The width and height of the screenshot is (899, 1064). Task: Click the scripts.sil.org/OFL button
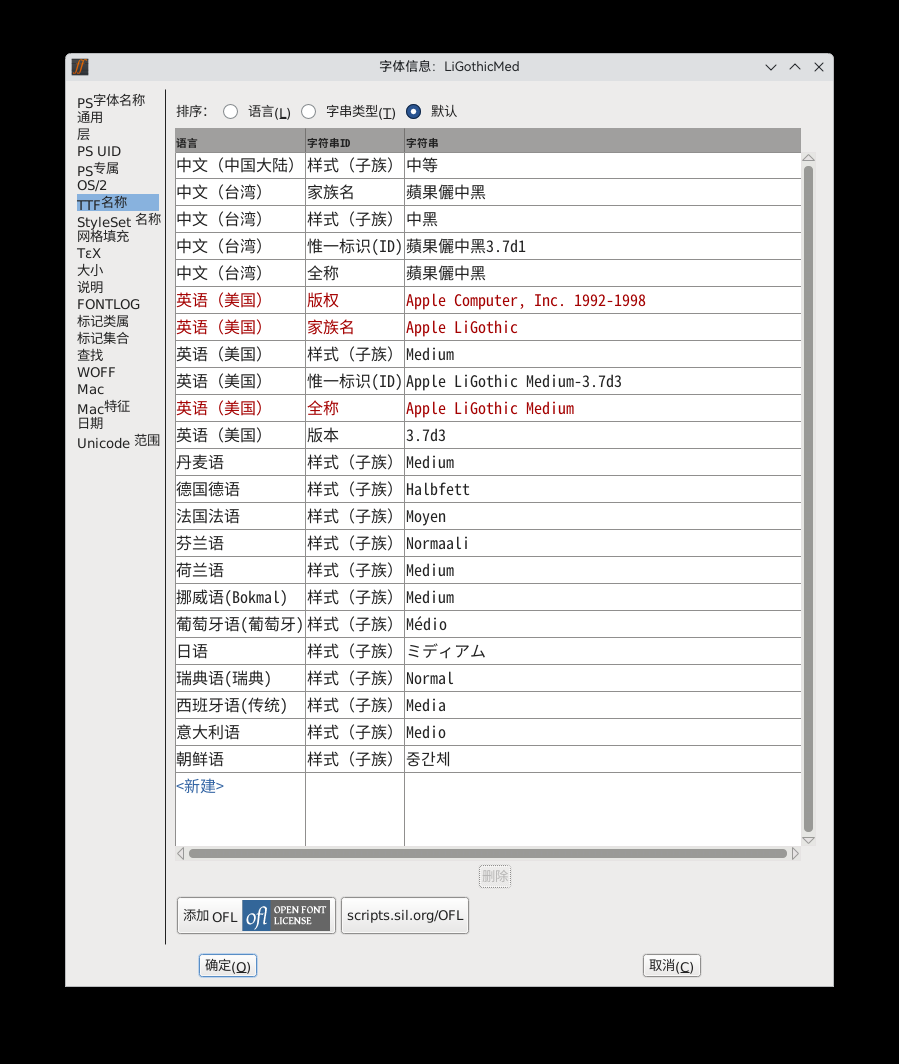coord(405,915)
